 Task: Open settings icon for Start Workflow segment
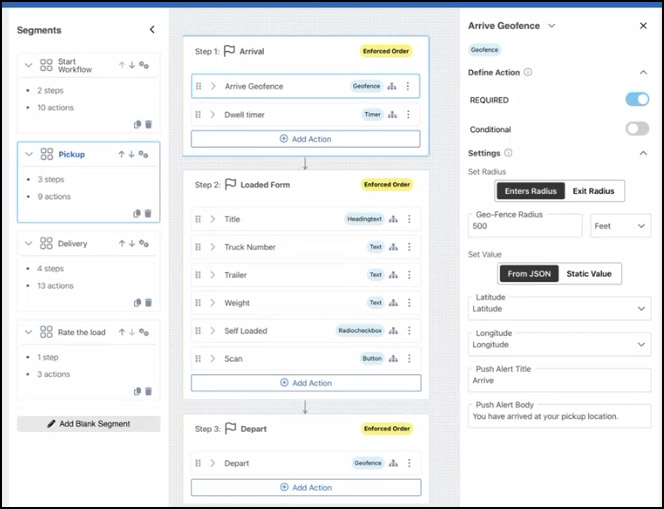[144, 65]
